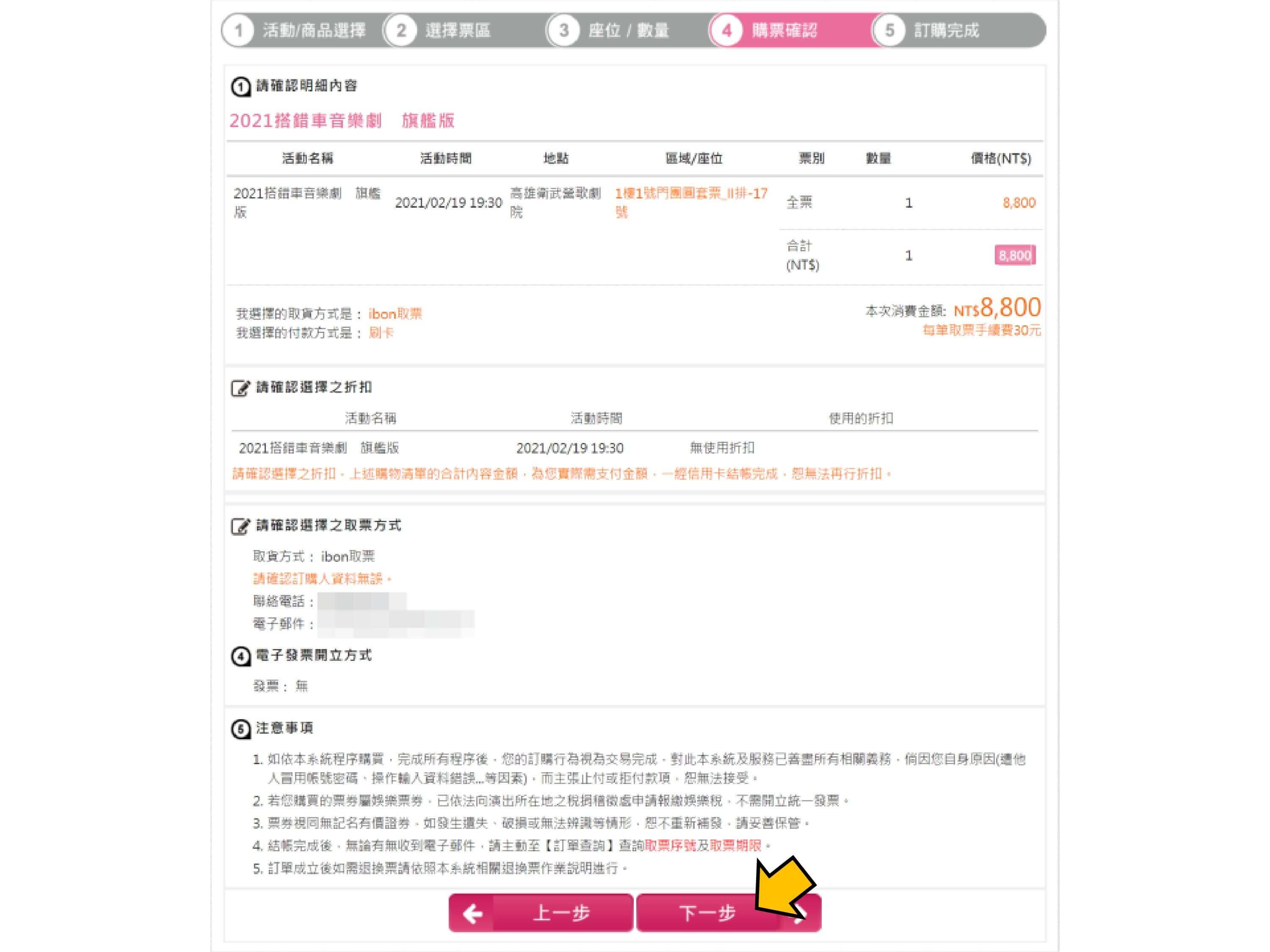The height and width of the screenshot is (952, 1270).
Task: Click the step 5 circle number icon
Action: [x=889, y=30]
